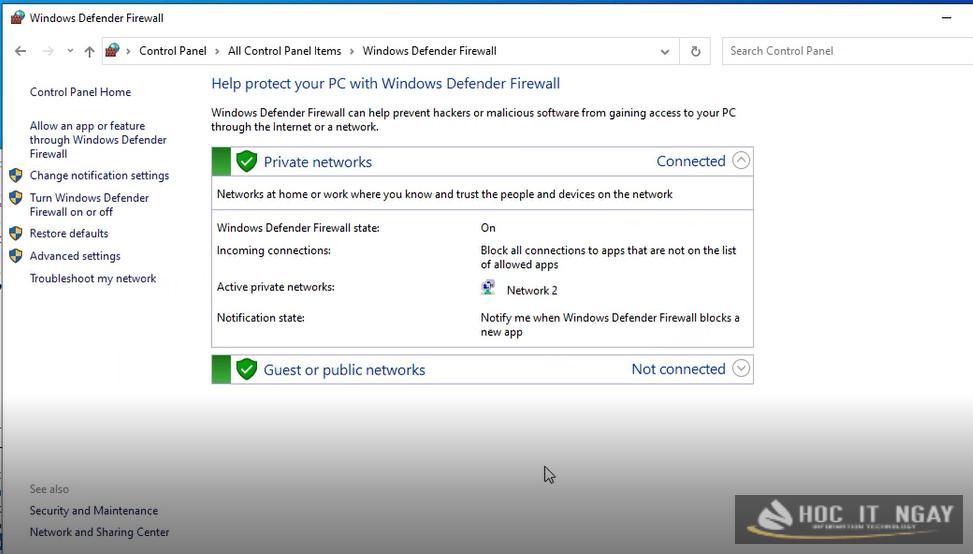Expand the chevron before Control Panel breadcrumb
The height and width of the screenshot is (554, 973).
click(128, 51)
